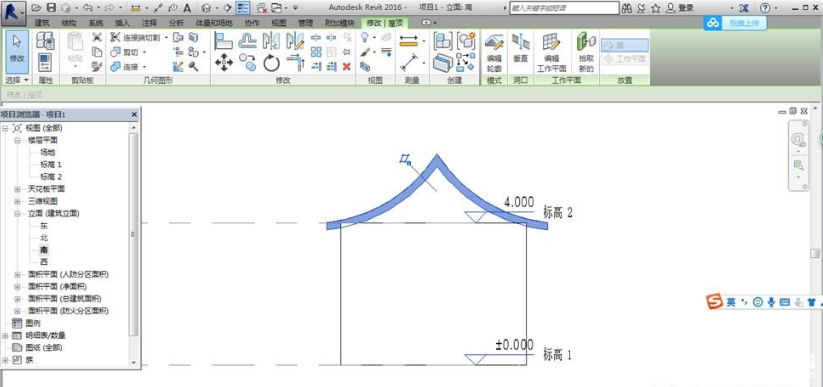Screen dimensions: 823x387
Task: Click the Aligned Dimension measure icon
Action: tap(409, 40)
